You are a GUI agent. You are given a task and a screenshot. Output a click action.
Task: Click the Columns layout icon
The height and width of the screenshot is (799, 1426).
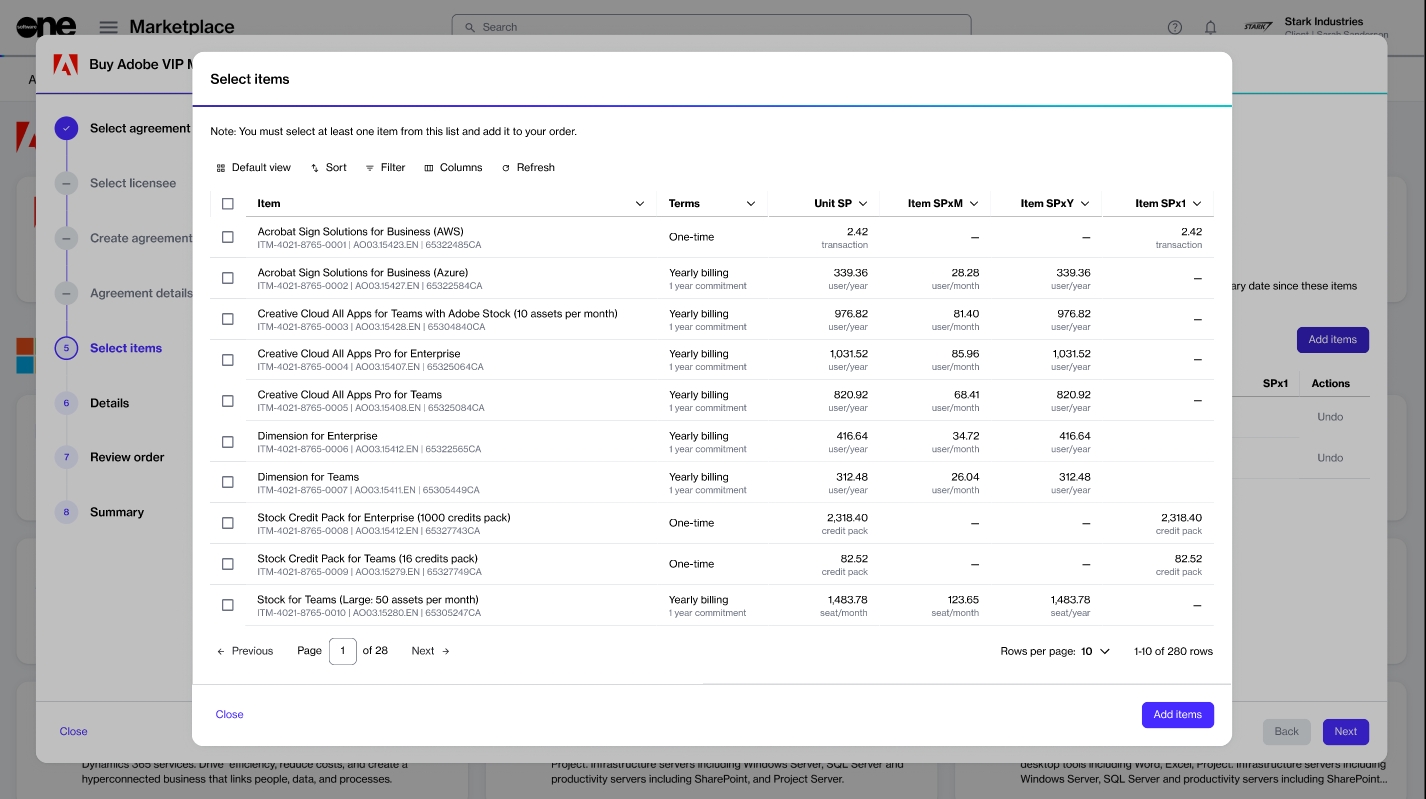(x=429, y=168)
